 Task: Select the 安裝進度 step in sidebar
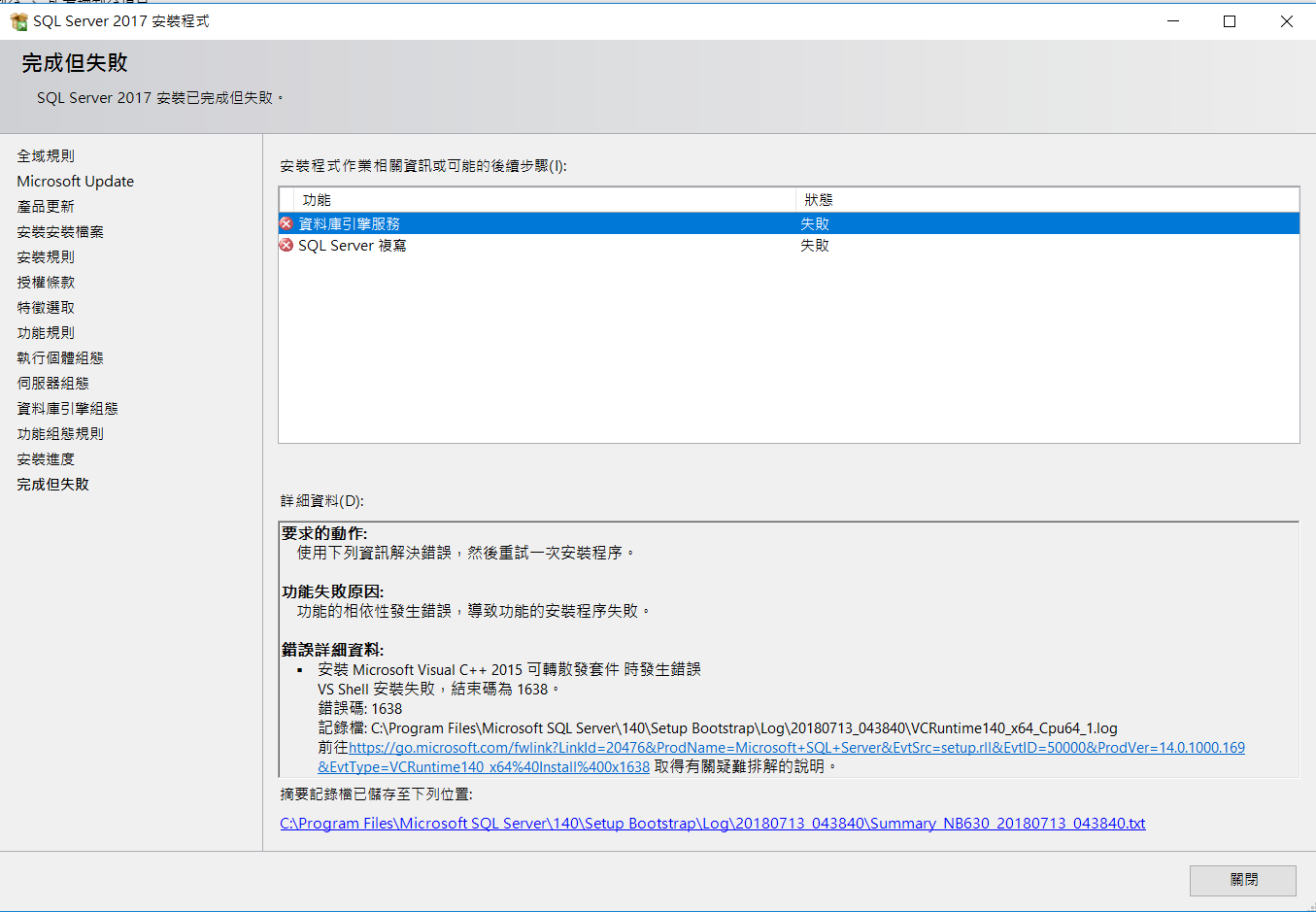tap(46, 458)
